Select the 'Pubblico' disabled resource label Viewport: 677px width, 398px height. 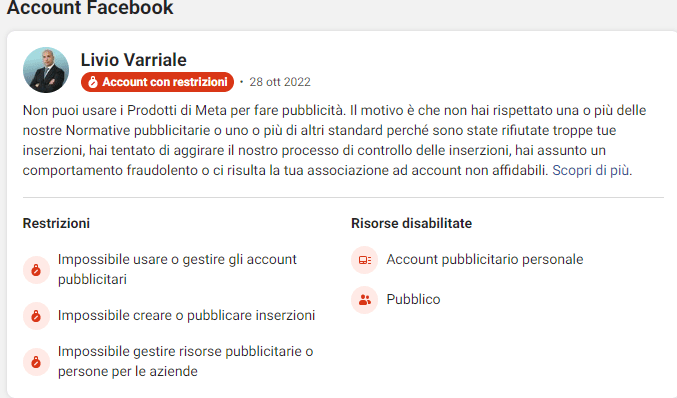(x=413, y=300)
